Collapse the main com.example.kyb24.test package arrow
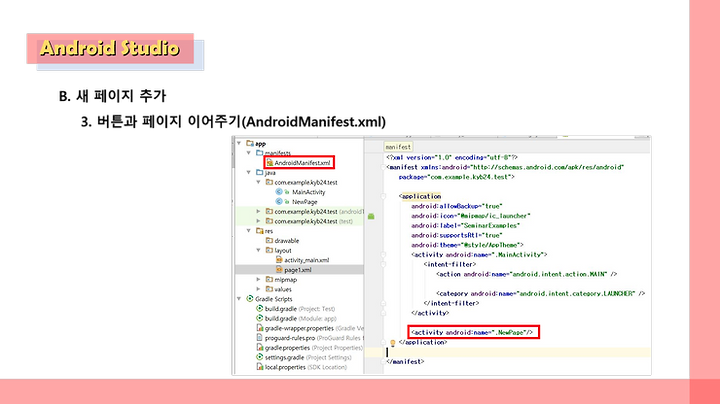Viewport: 720px width, 404px height. coord(259,182)
